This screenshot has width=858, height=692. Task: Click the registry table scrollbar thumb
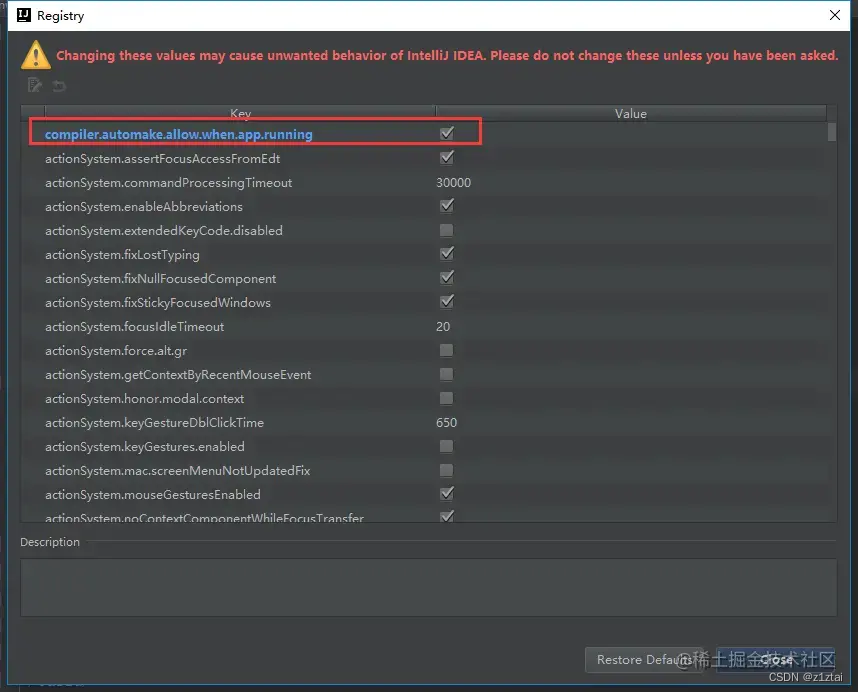pos(832,132)
